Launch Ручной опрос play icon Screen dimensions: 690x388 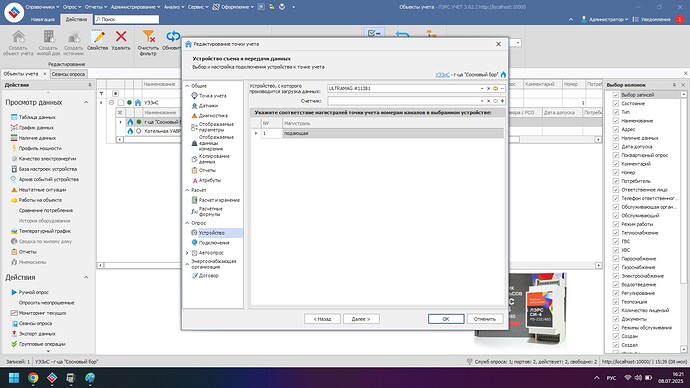coord(14,292)
